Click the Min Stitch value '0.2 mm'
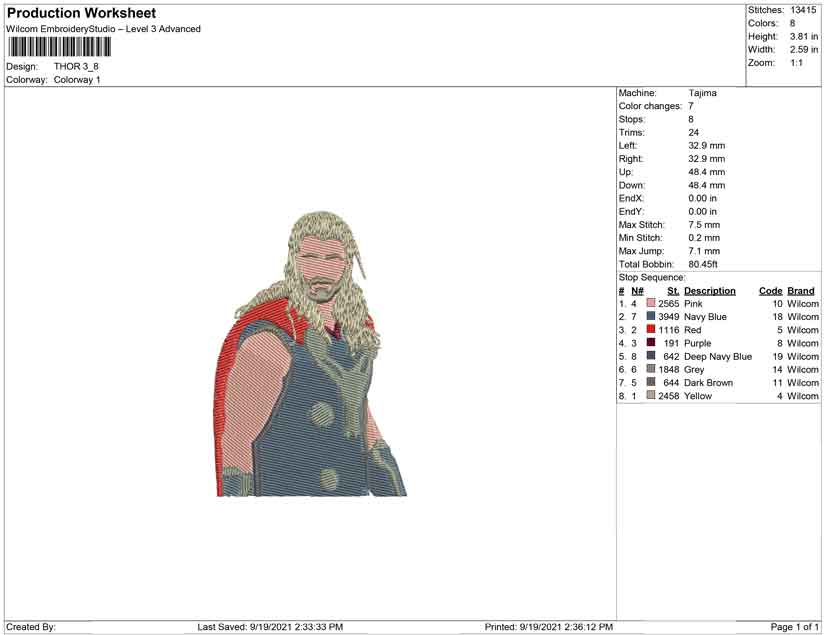825x635 pixels. [704, 238]
